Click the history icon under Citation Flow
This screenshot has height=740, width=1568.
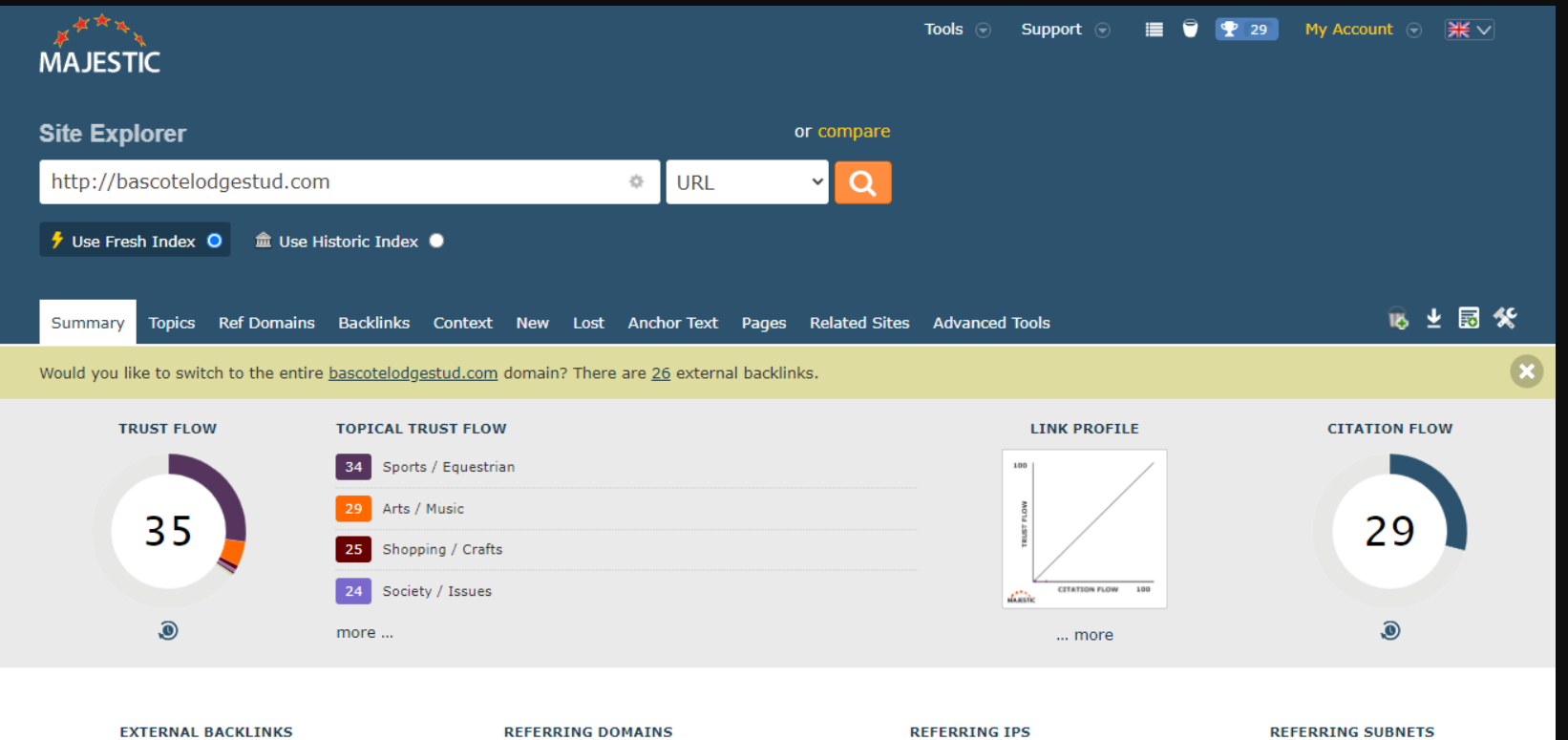point(1390,630)
